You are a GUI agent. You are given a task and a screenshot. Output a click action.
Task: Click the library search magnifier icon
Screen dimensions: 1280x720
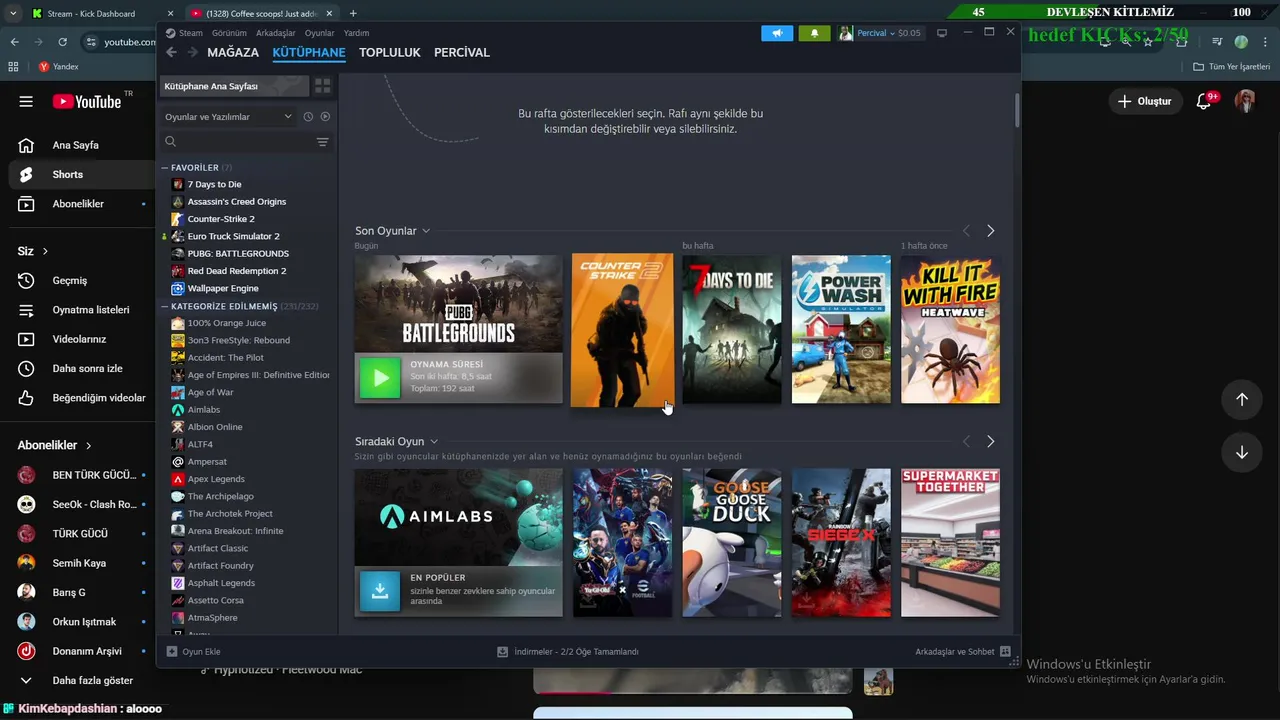pos(170,142)
